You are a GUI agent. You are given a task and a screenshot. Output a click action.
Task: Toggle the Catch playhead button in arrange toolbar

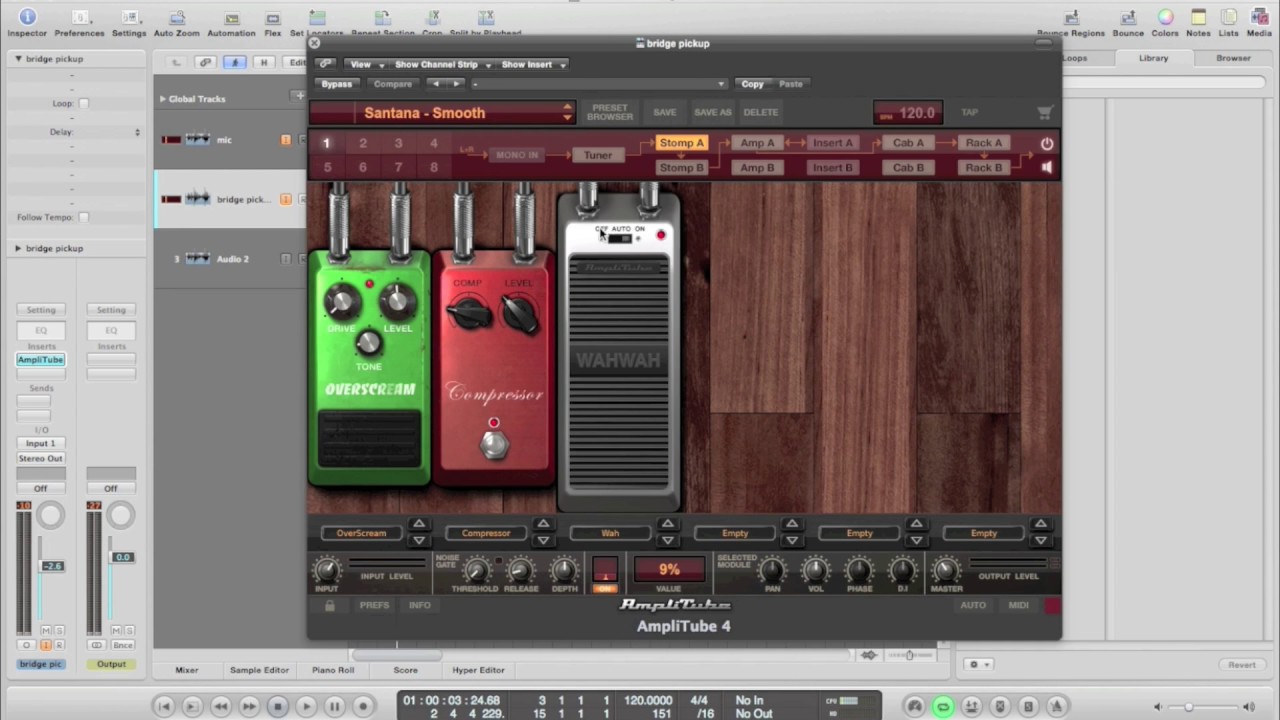click(234, 62)
